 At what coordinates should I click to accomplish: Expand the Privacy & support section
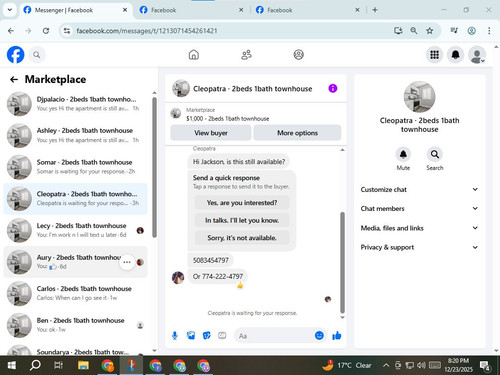click(419, 247)
